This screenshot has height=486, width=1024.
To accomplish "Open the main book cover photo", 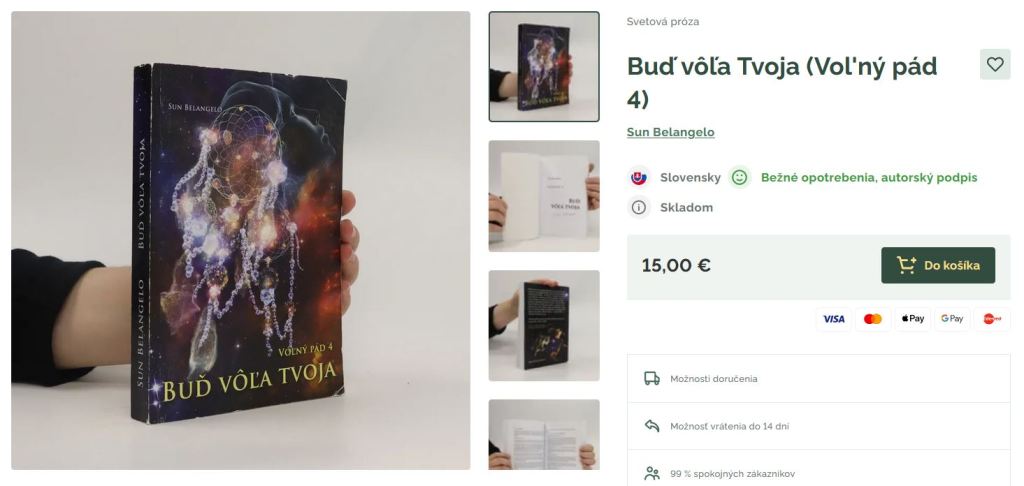I will tap(240, 240).
